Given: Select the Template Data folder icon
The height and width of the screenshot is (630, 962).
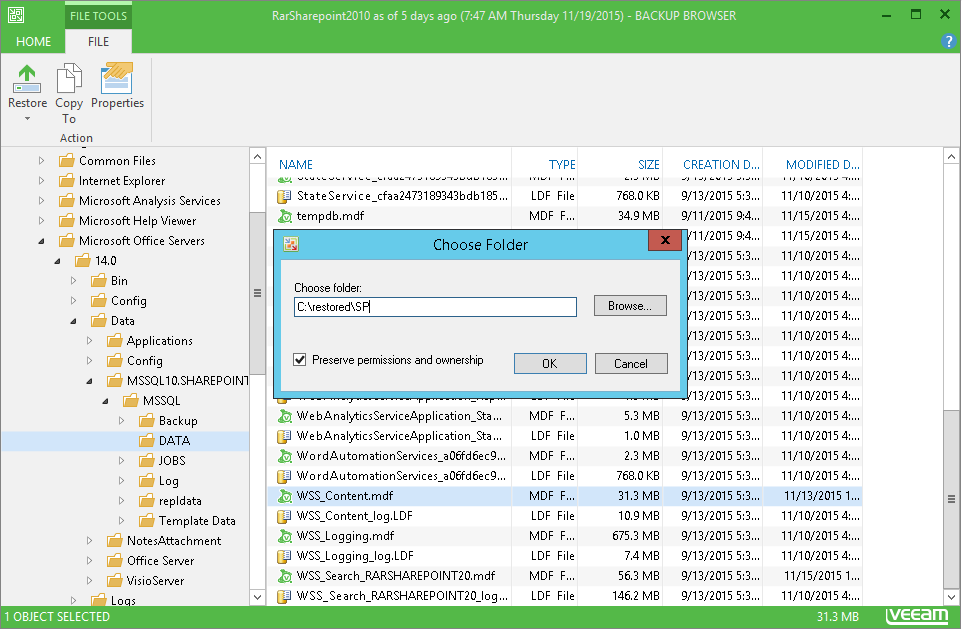Looking at the screenshot, I should tap(146, 521).
